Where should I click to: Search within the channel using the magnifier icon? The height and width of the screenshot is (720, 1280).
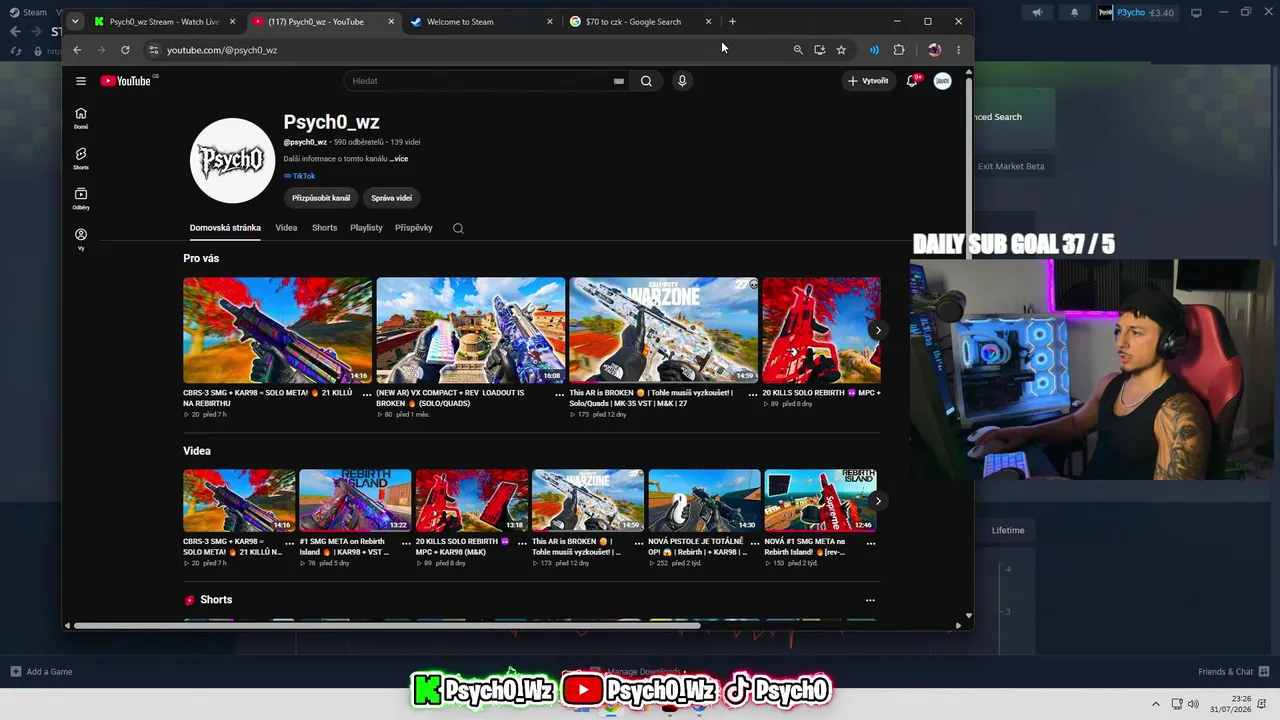[458, 228]
